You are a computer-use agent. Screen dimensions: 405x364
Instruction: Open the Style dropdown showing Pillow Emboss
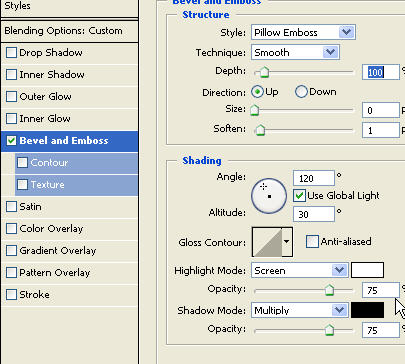303,32
